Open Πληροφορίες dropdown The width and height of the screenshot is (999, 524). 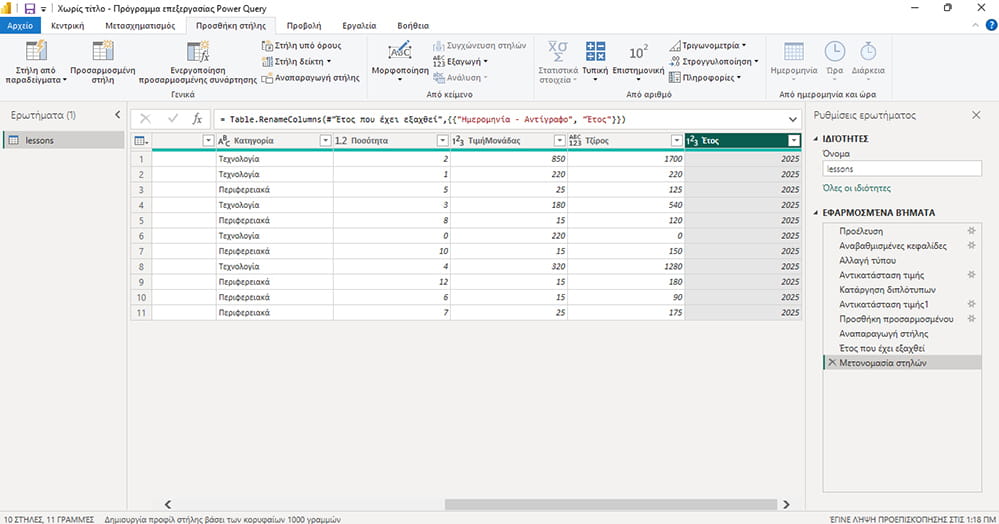[x=705, y=78]
